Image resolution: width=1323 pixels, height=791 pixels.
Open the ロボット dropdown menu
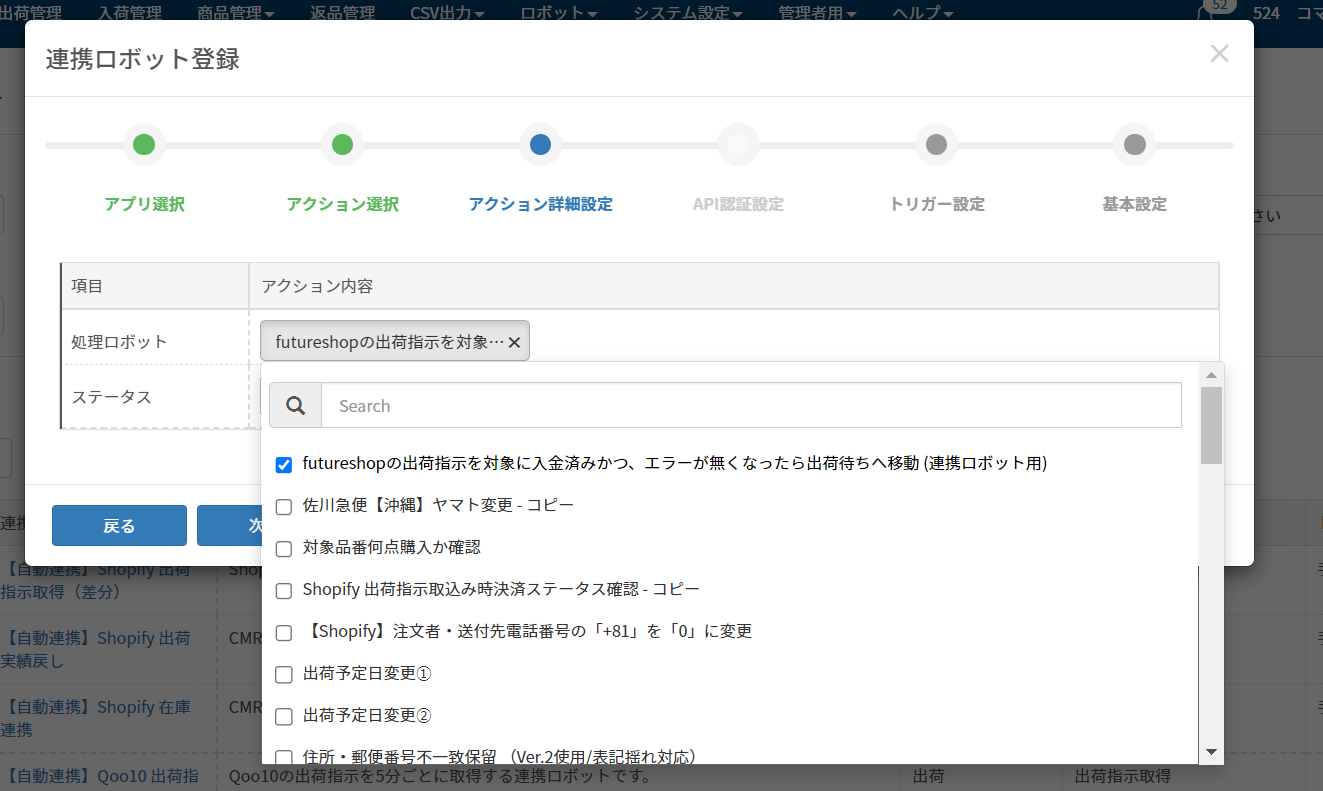[558, 12]
